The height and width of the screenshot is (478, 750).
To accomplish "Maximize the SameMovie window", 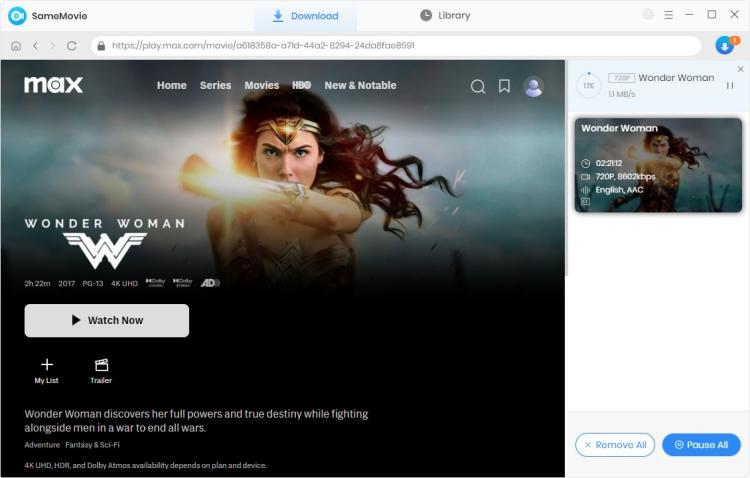I will click(712, 15).
